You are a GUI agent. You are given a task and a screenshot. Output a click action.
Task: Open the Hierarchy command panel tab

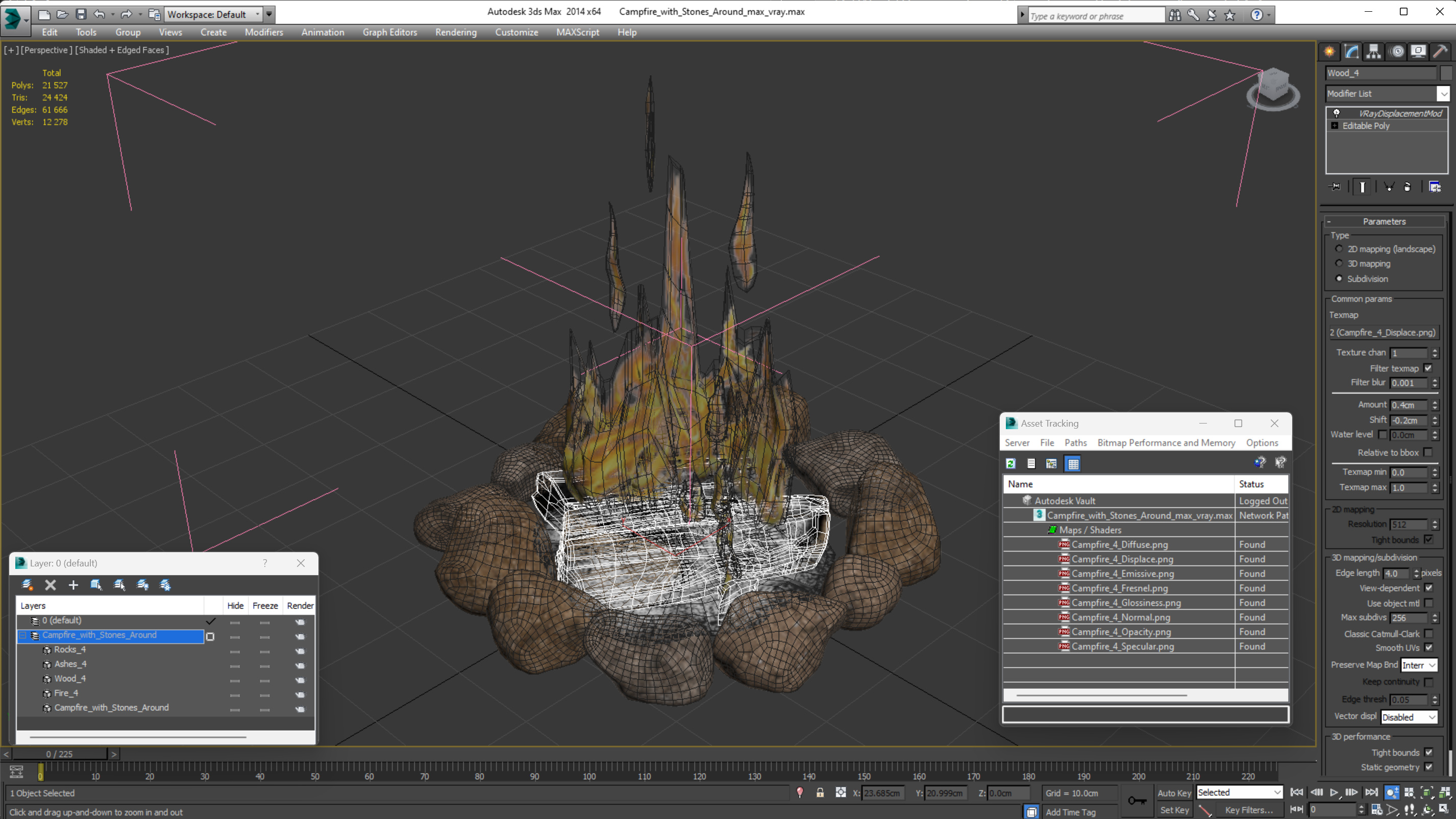coord(1374,52)
